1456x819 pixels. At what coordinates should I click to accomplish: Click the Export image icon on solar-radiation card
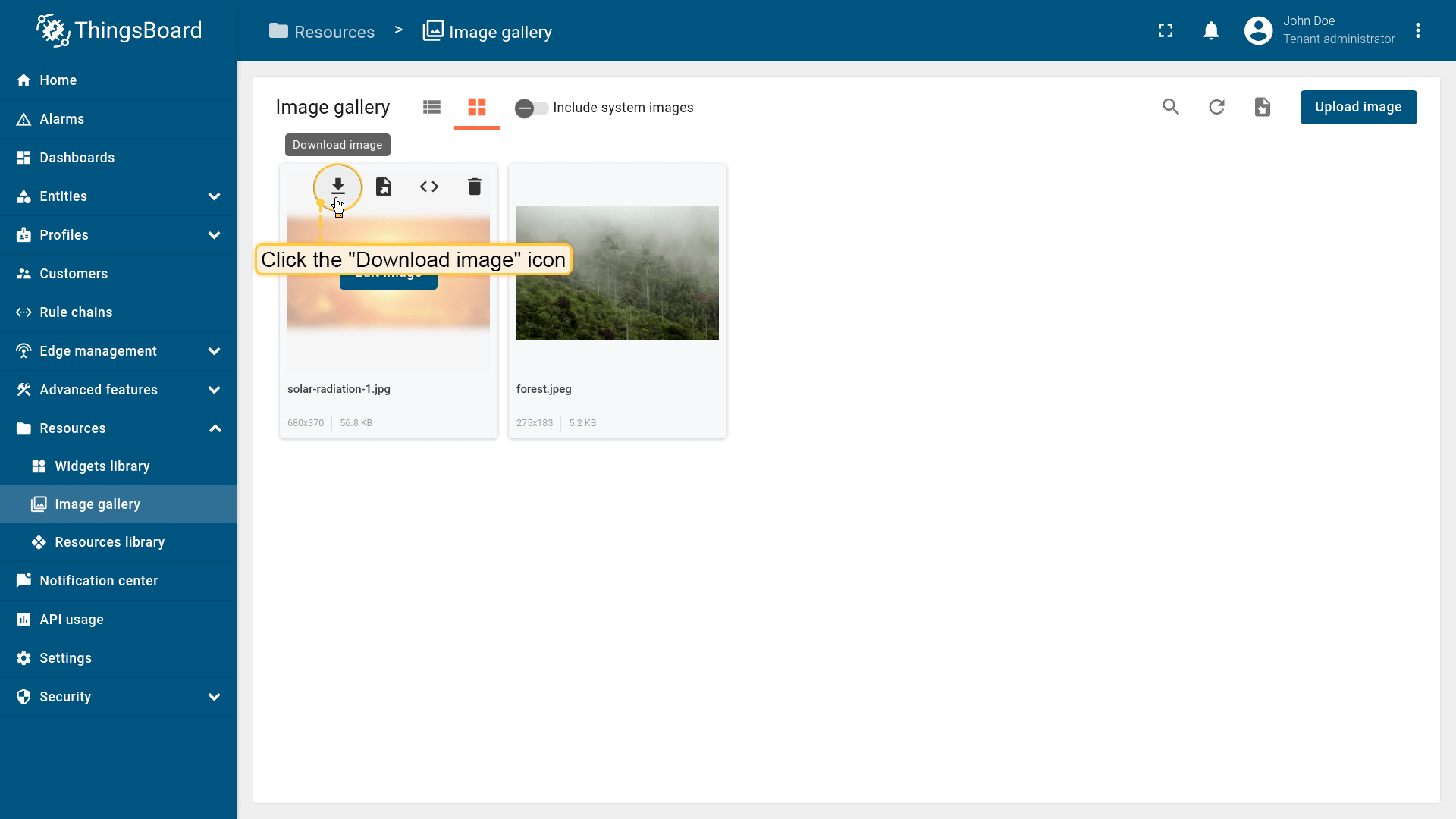pyautogui.click(x=384, y=187)
